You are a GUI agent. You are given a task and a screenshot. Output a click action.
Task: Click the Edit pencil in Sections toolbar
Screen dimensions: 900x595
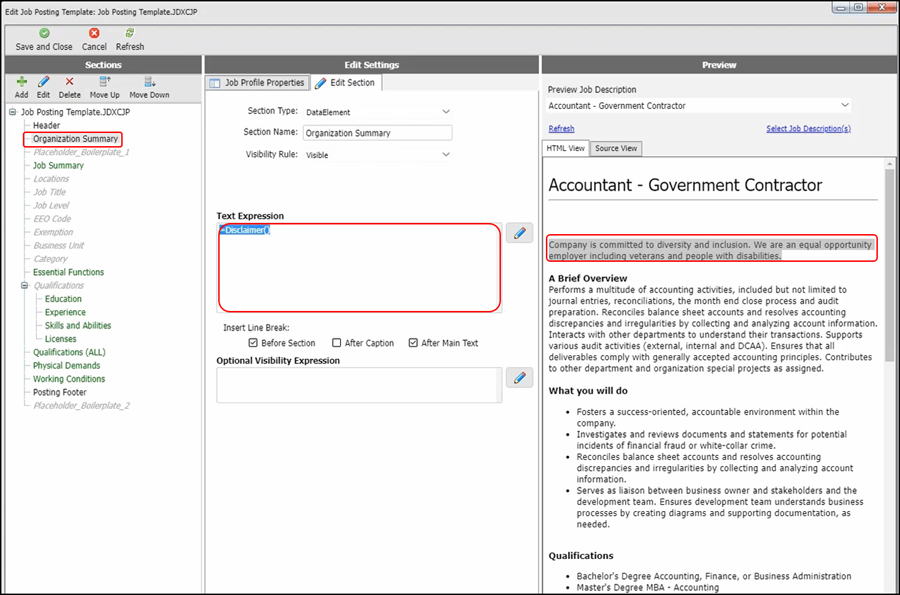coord(43,82)
